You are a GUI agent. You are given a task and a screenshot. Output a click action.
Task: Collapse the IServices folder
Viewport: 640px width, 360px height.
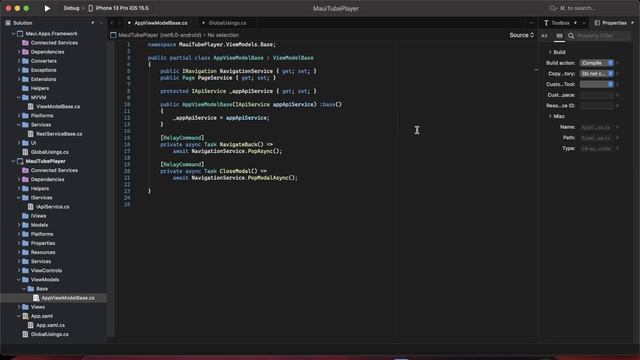coord(19,198)
